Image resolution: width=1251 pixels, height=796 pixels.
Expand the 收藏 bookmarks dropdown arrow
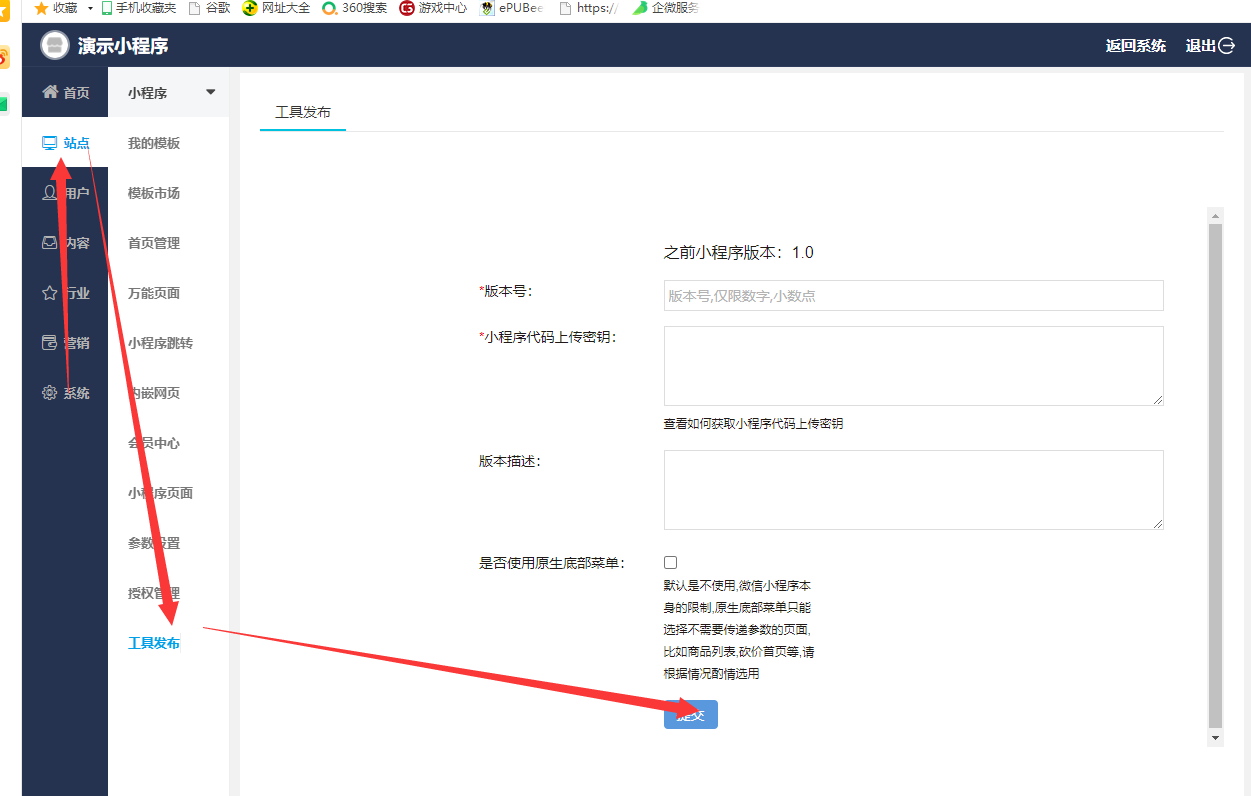click(x=90, y=8)
